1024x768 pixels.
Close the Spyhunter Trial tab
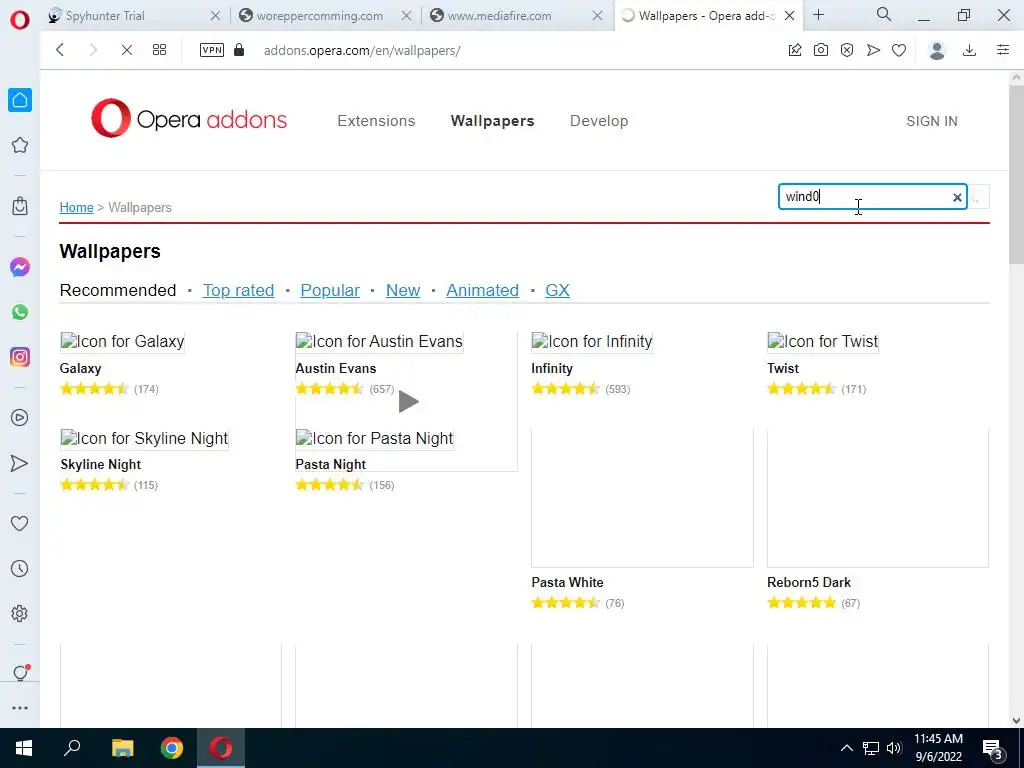(216, 16)
